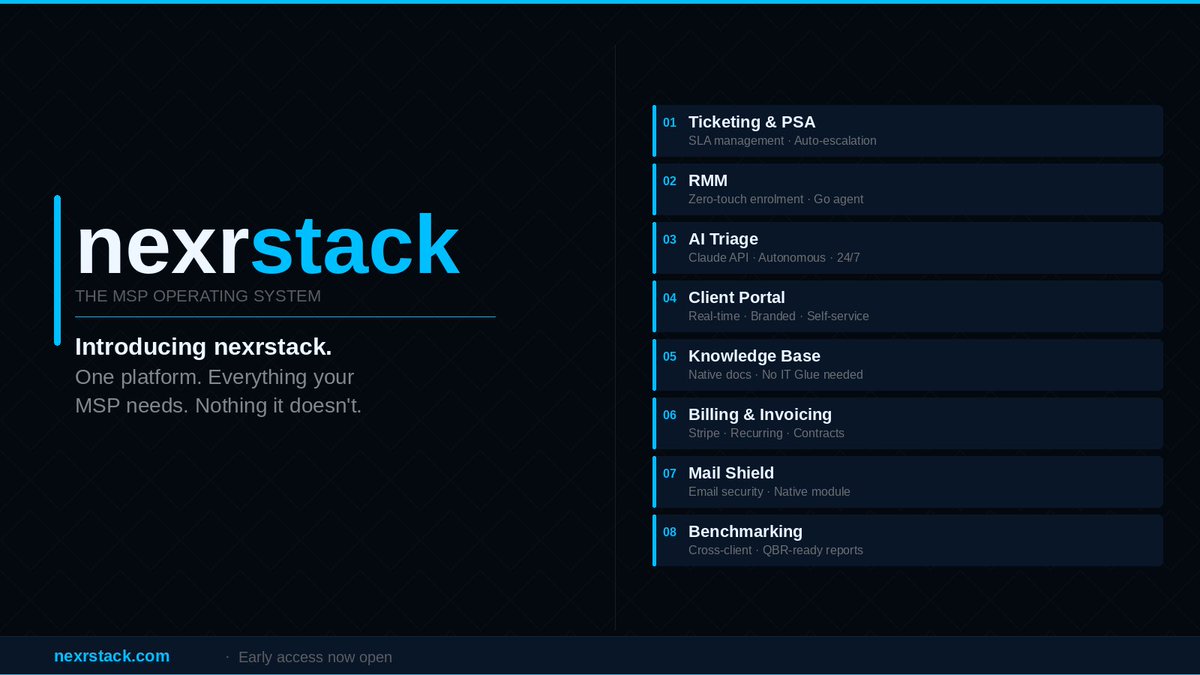
Task: Click 'Zero-touch enrolment · Go agent' text
Action: tap(776, 199)
